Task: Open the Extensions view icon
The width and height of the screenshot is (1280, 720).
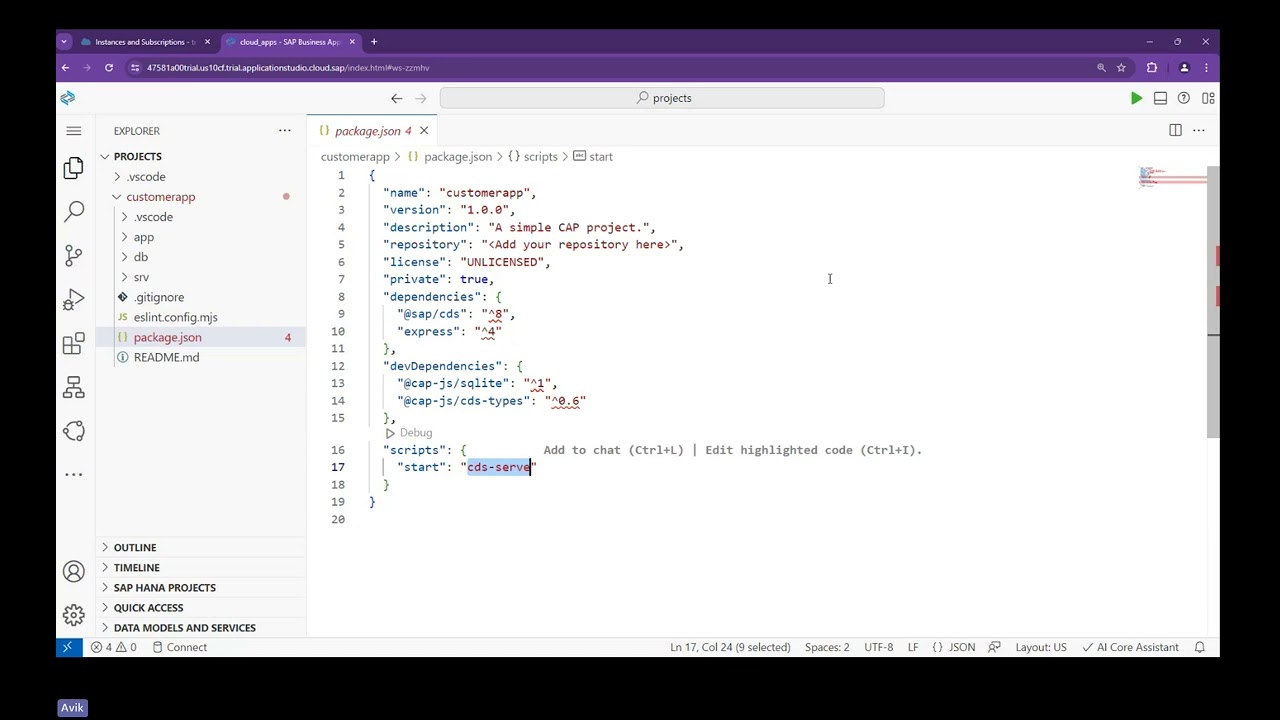Action: click(x=74, y=344)
